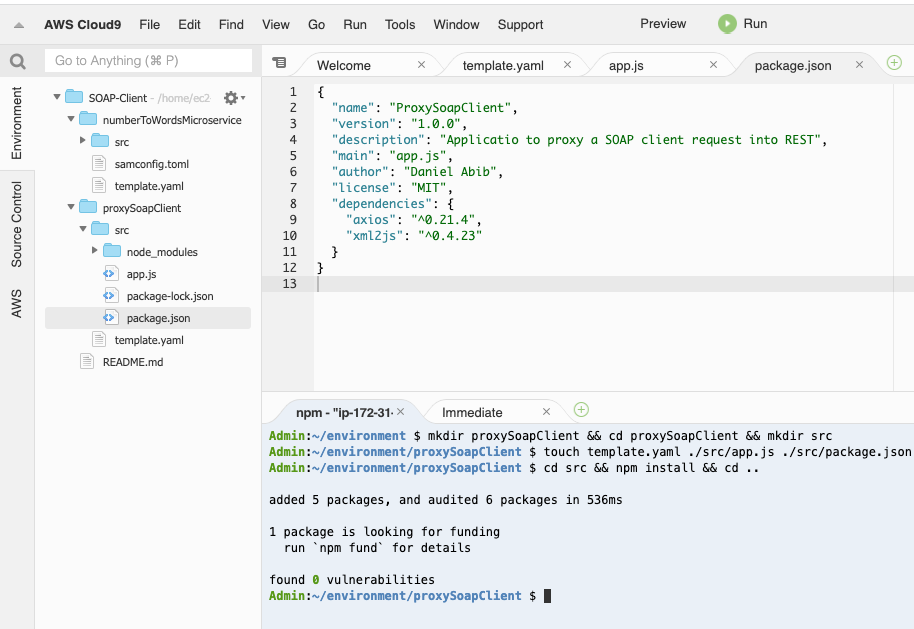Add a new editor tab with plus icon
This screenshot has height=629, width=914.
point(894,62)
